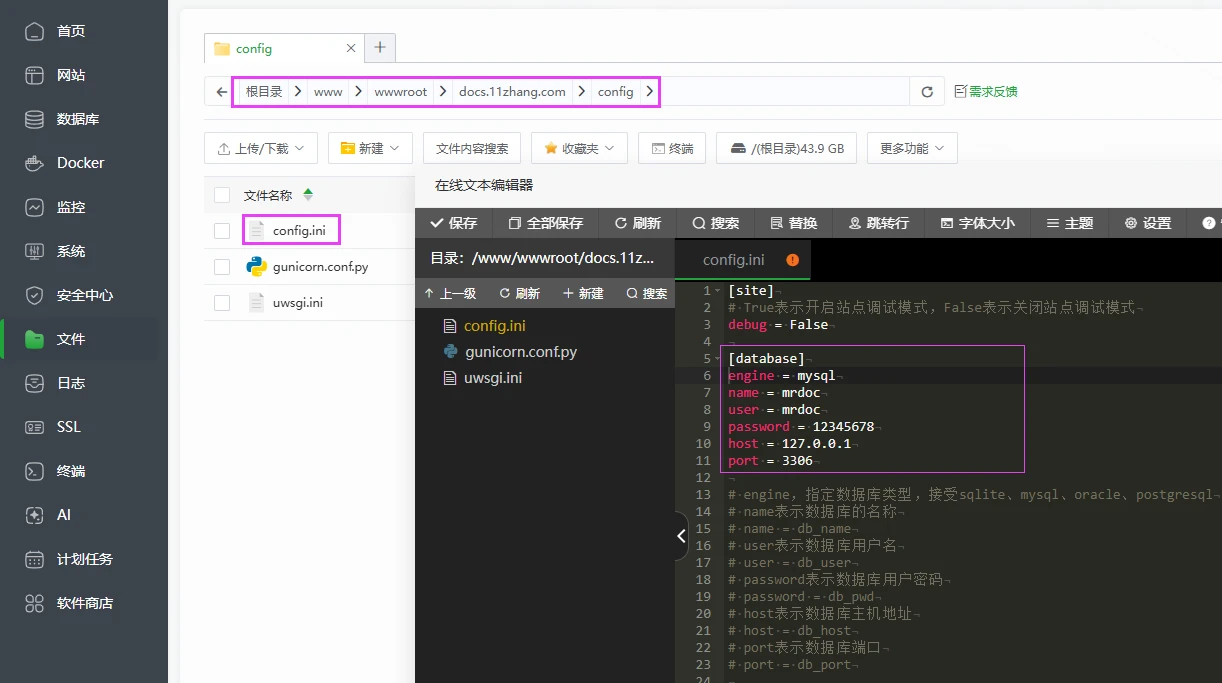Collapse the [database] section fold arrow

point(718,359)
